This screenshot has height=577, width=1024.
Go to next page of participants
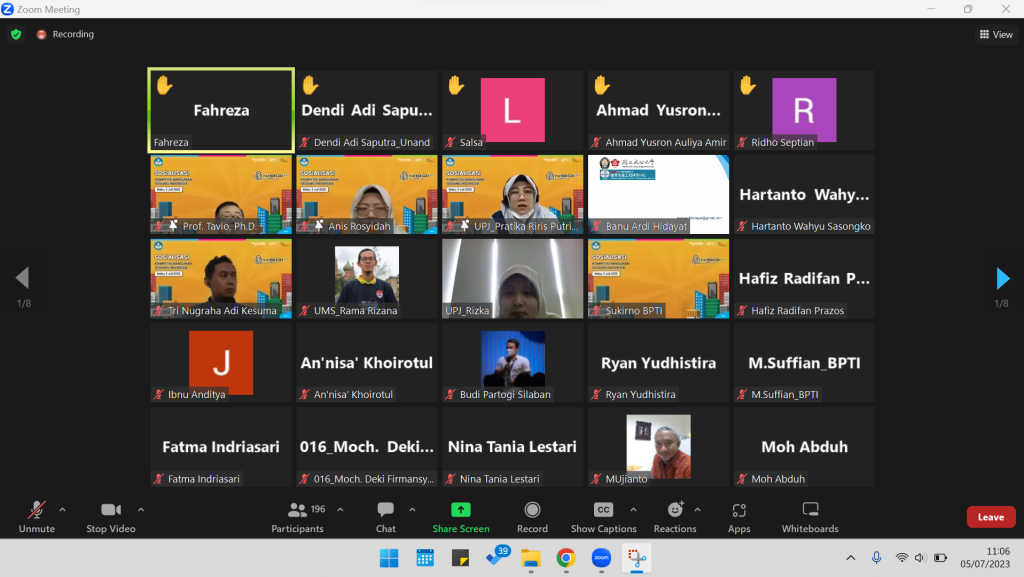pos(1003,278)
